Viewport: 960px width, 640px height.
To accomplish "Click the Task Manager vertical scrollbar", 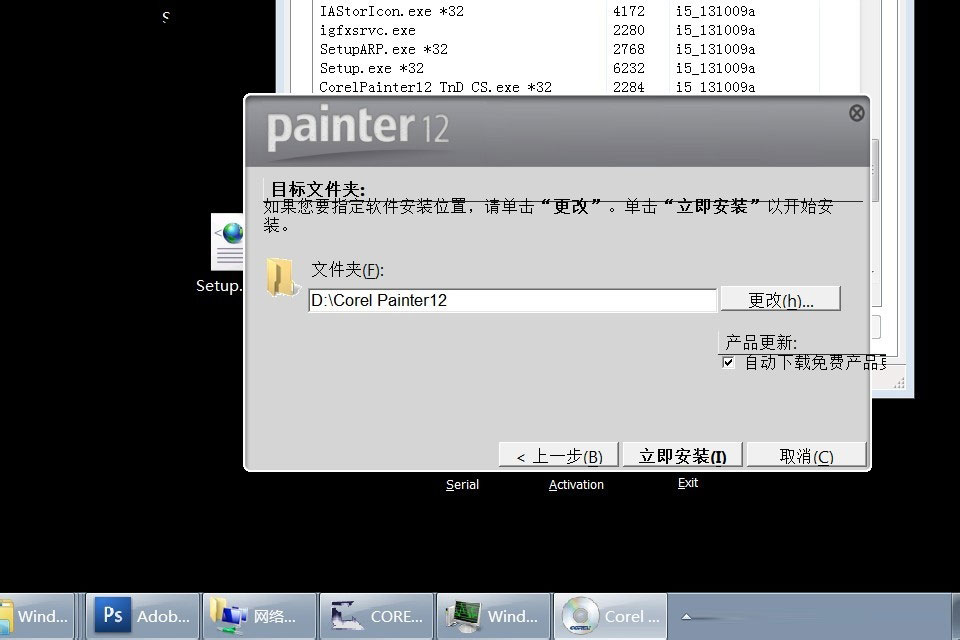I will [875, 171].
